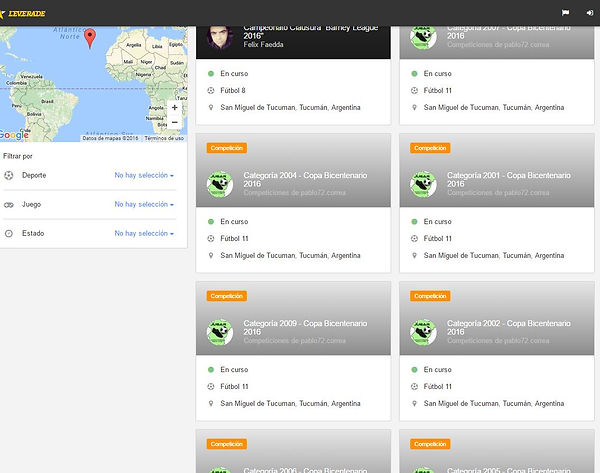Open the Juego filter dropdown
Screen dimensions: 600x473
pyautogui.click(x=144, y=204)
